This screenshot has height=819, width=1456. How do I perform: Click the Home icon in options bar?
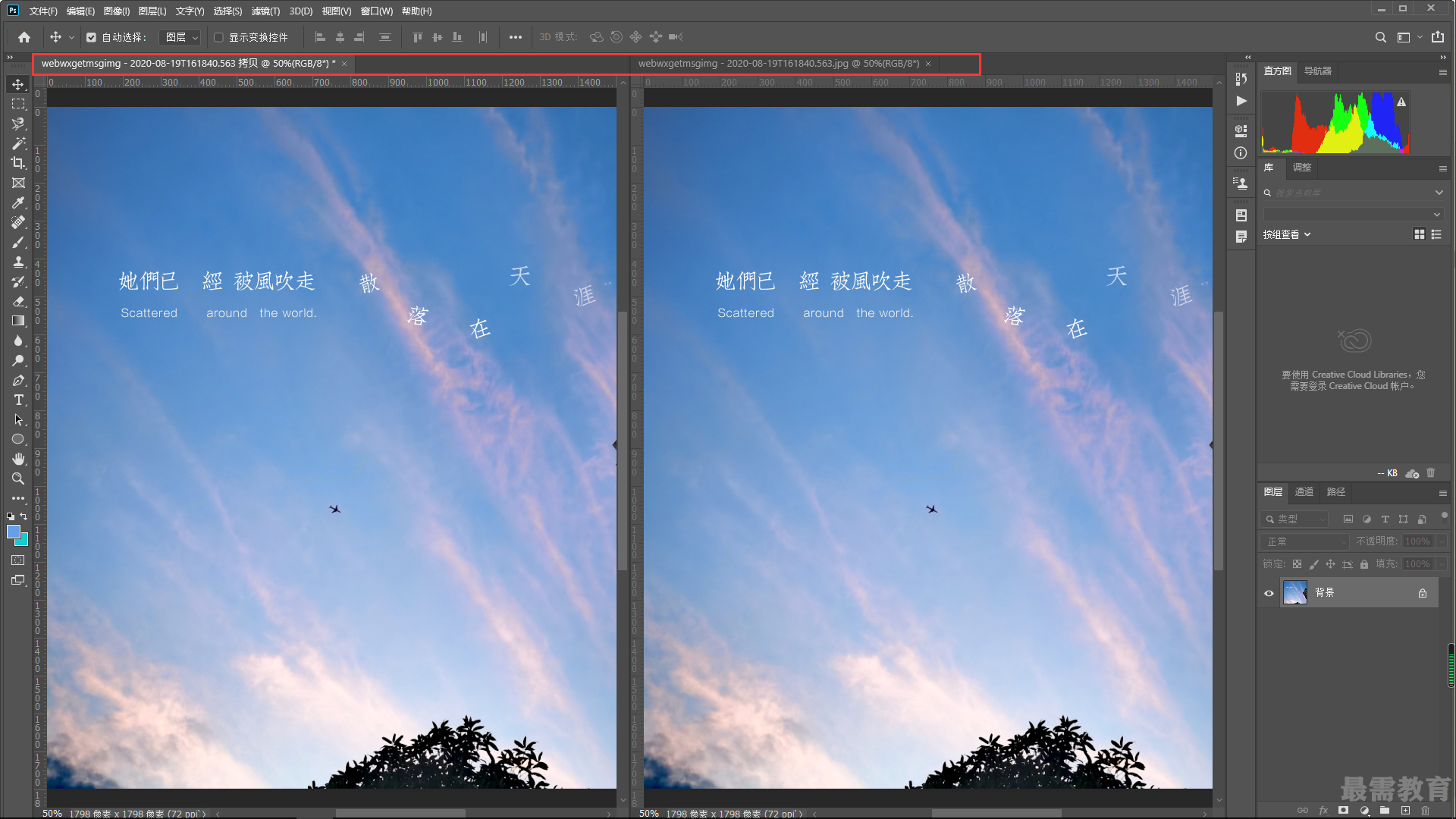[24, 37]
